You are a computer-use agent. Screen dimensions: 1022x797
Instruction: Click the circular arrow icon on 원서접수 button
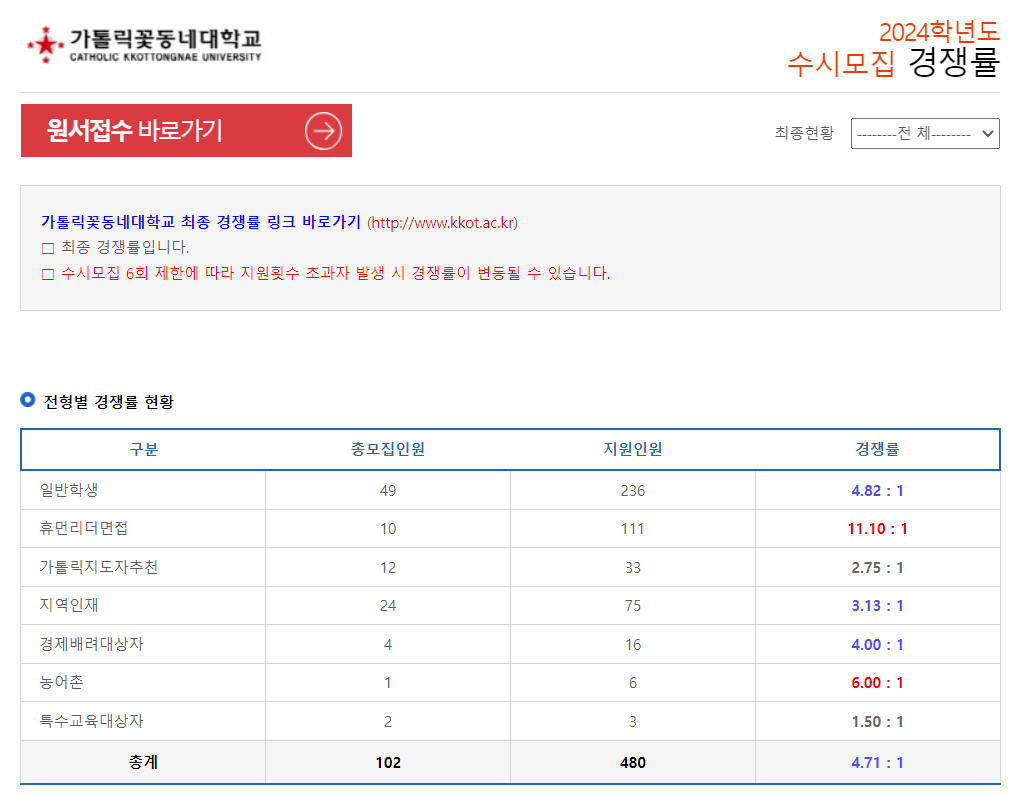pyautogui.click(x=321, y=130)
